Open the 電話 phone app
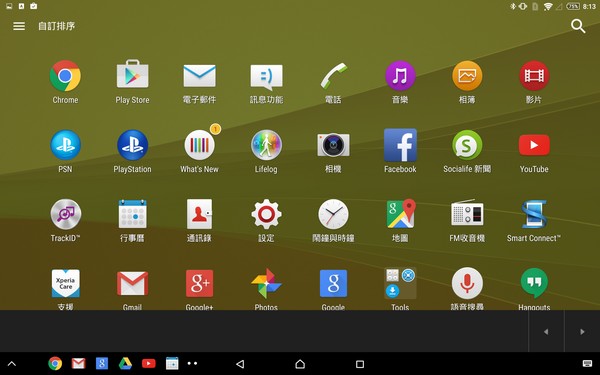This screenshot has height=375, width=600. point(333,76)
